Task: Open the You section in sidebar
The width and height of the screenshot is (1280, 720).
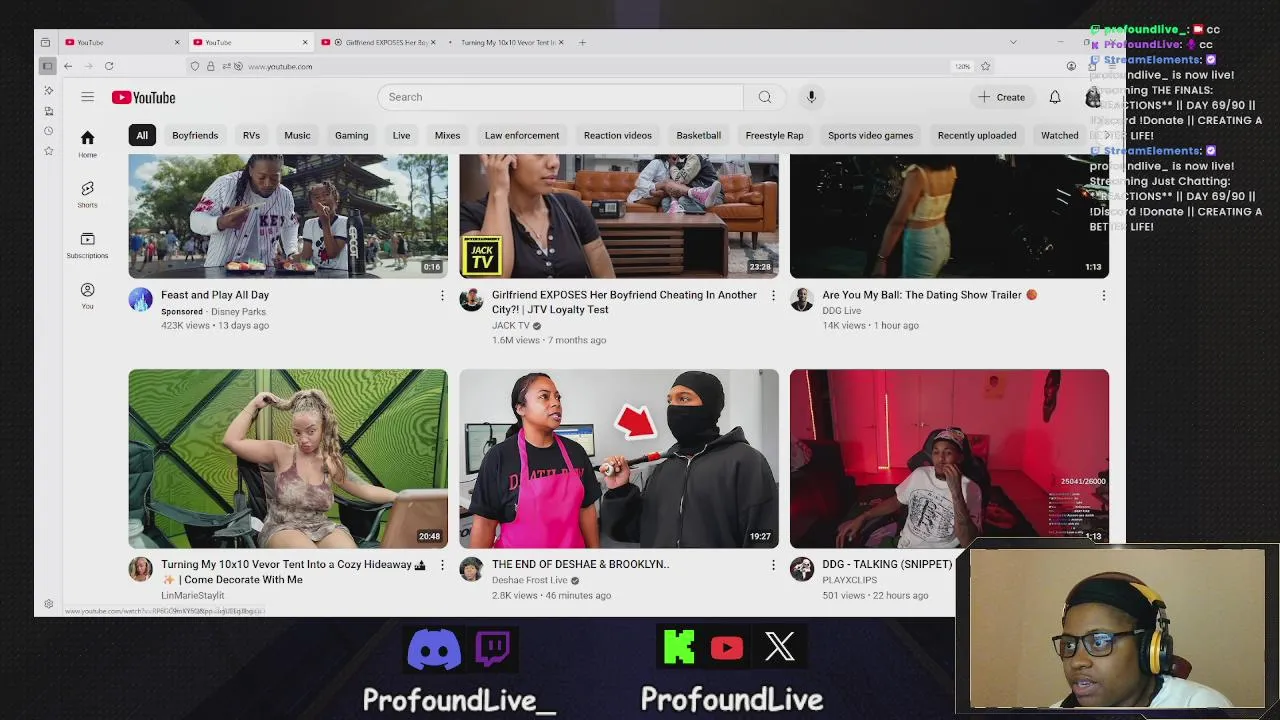Action: coord(87,295)
